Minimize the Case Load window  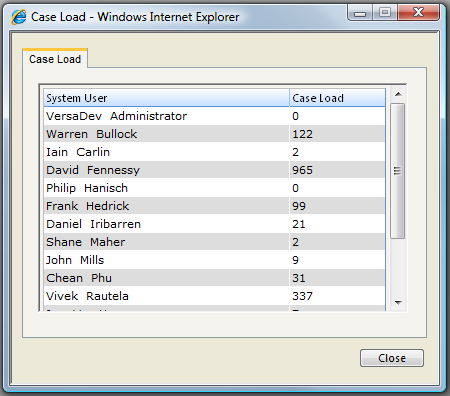[x=360, y=13]
